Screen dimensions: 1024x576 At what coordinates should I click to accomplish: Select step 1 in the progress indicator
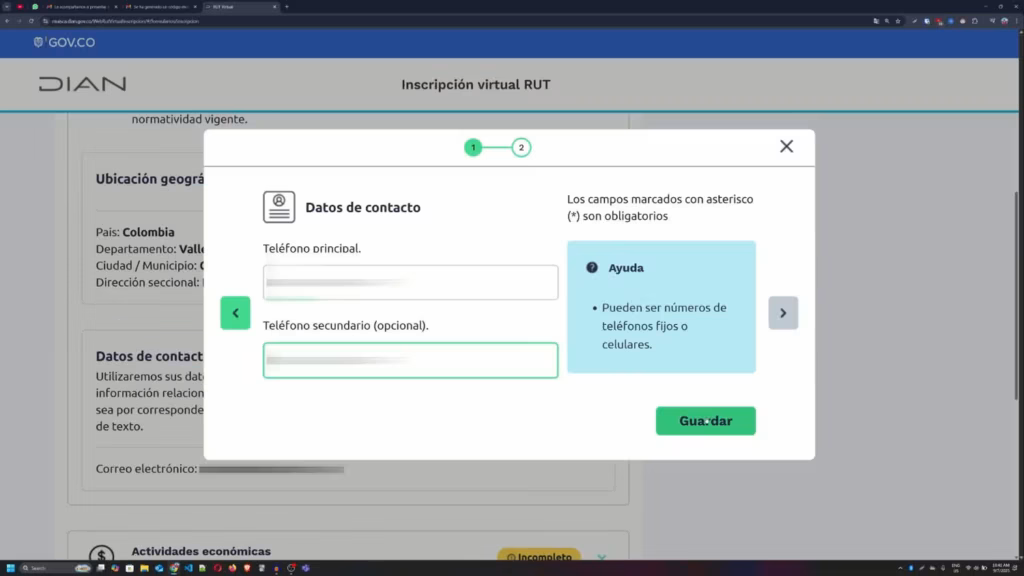click(473, 148)
